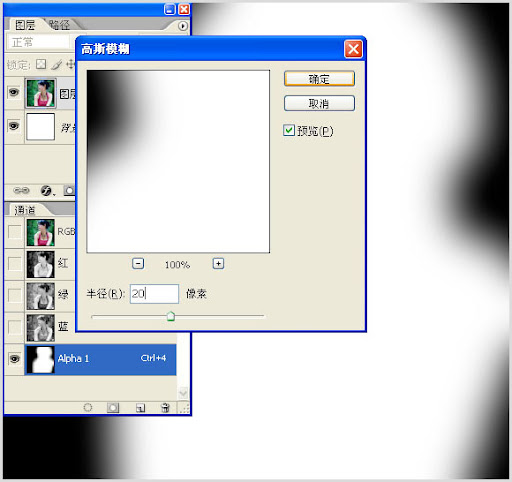Hide the white background layer eye
The height and width of the screenshot is (482, 512).
coord(14,126)
